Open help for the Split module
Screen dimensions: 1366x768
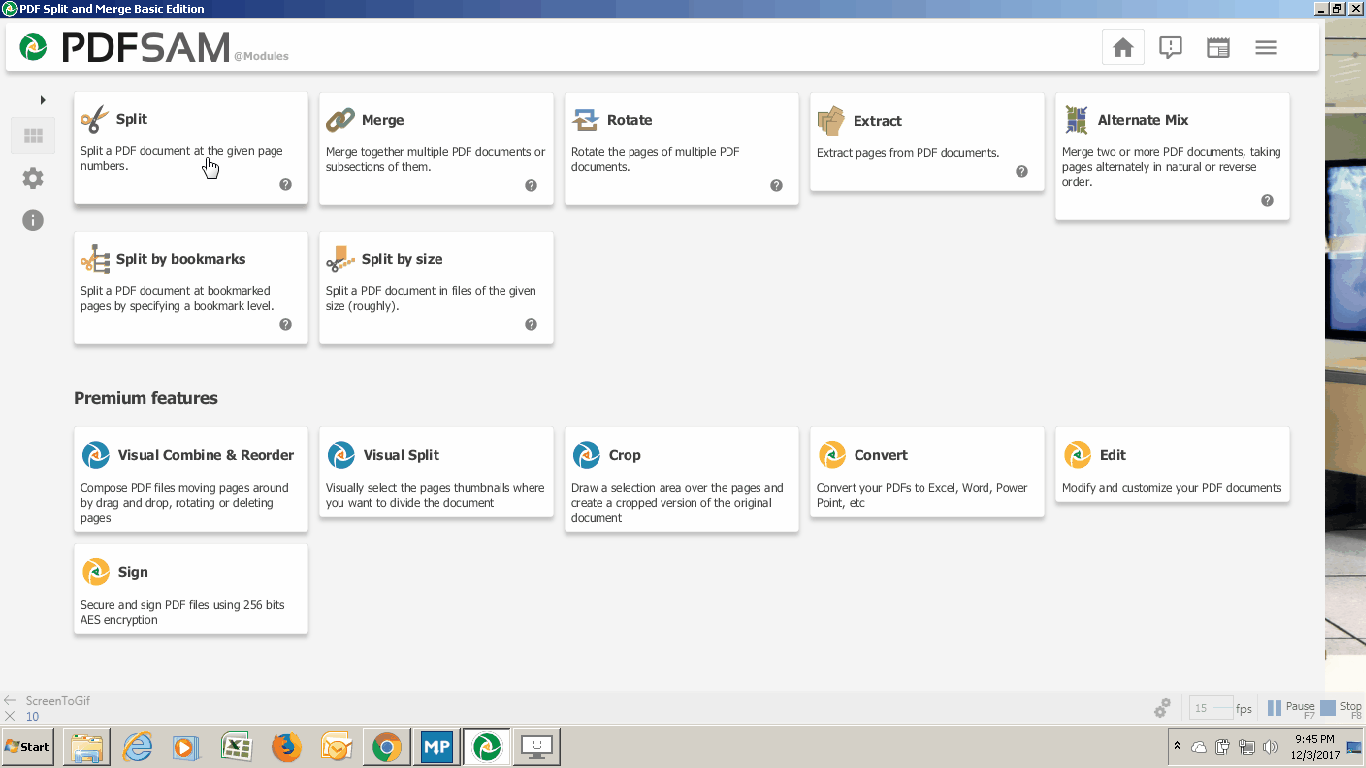coord(285,185)
